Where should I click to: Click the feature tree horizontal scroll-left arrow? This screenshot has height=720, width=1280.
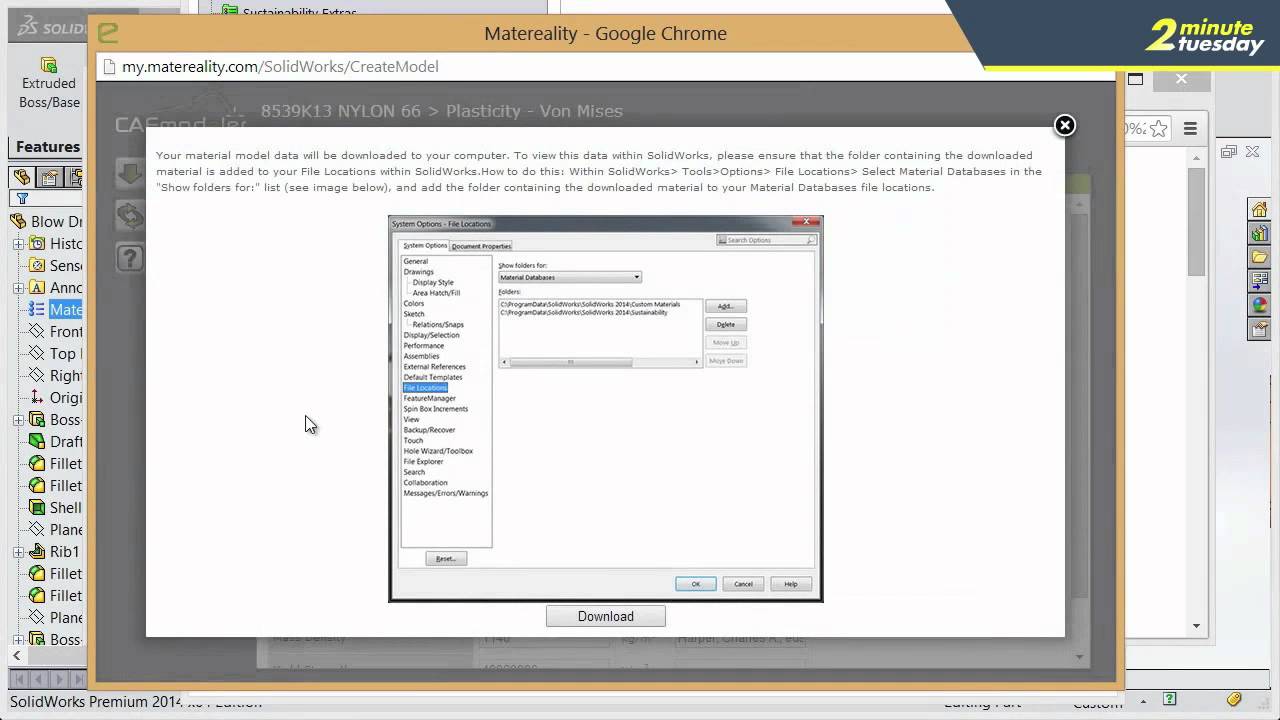click(x=16, y=656)
